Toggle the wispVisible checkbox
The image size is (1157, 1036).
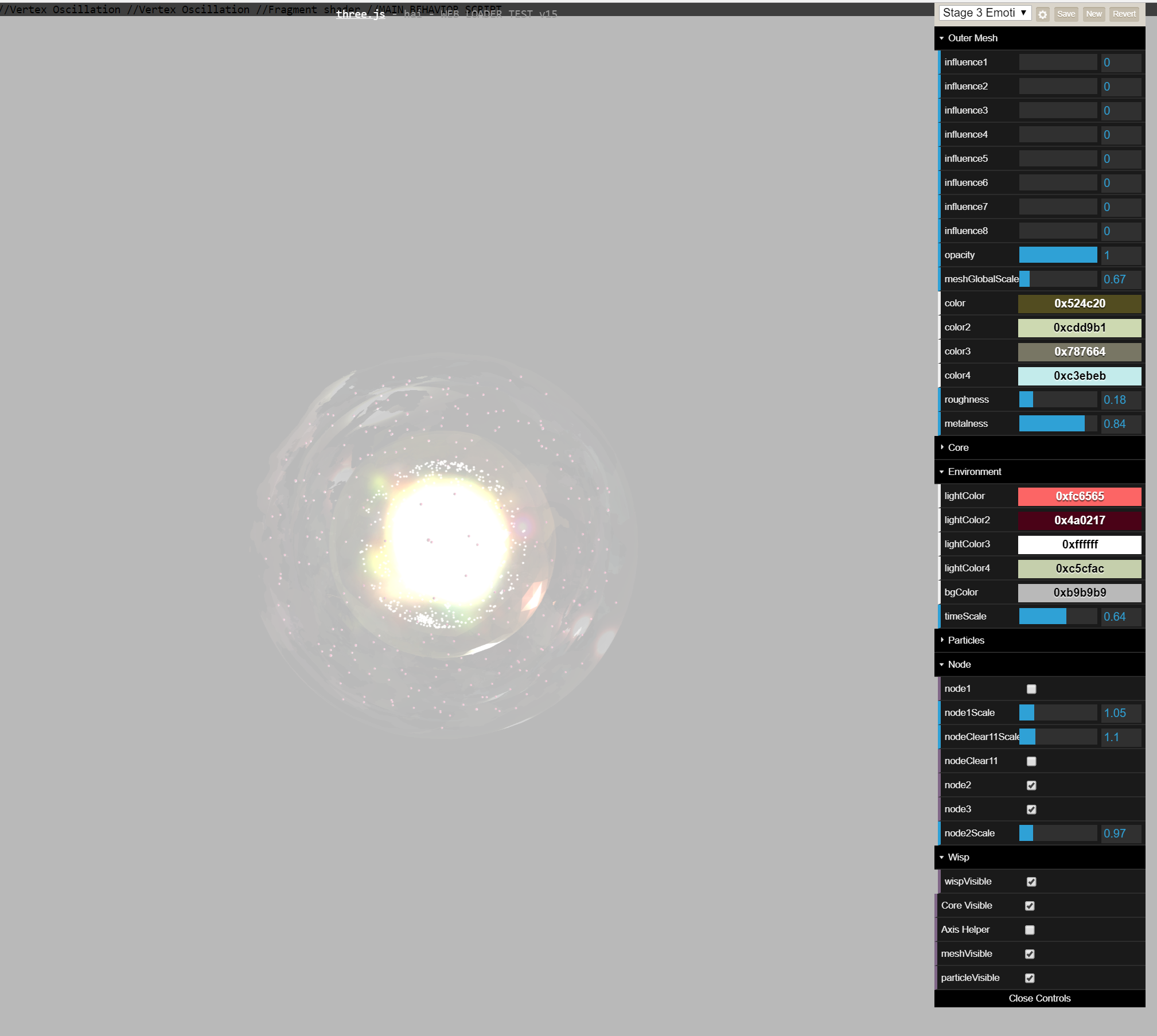pos(1031,882)
